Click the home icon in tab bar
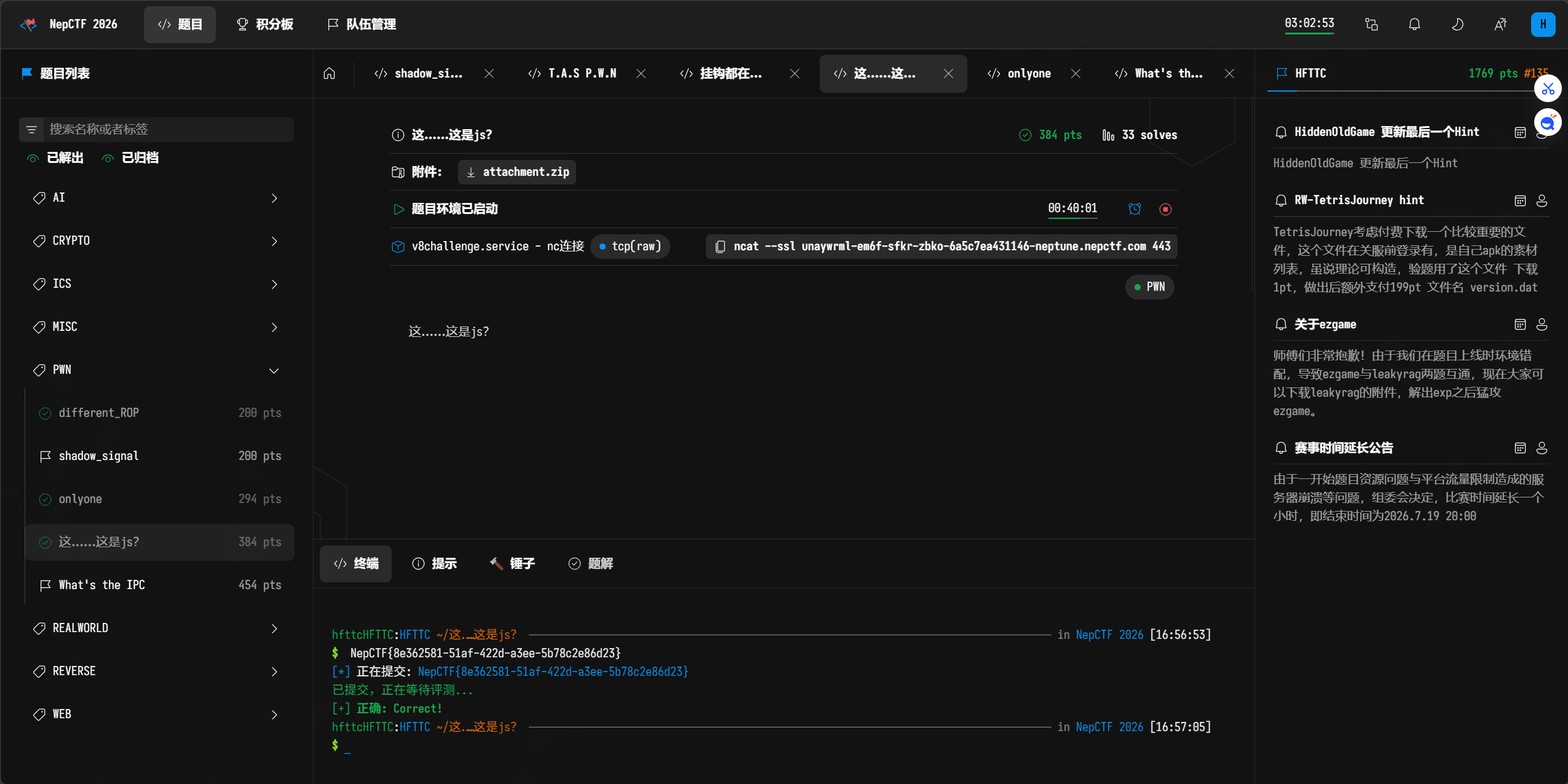Viewport: 1568px width, 784px height. [x=330, y=74]
